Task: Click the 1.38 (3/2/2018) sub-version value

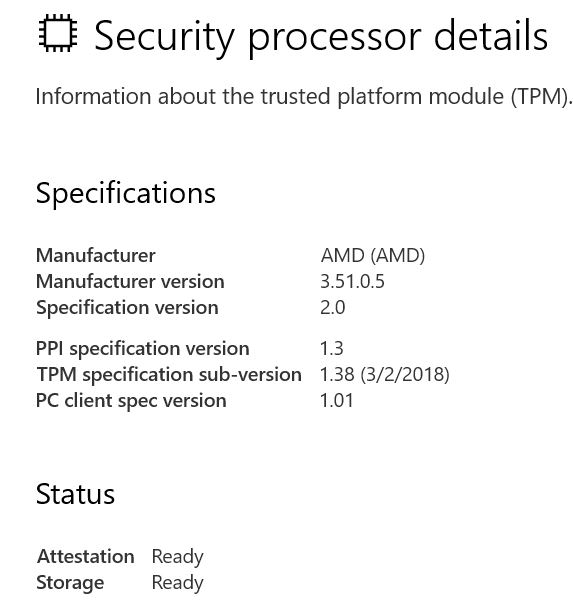Action: pos(385,375)
